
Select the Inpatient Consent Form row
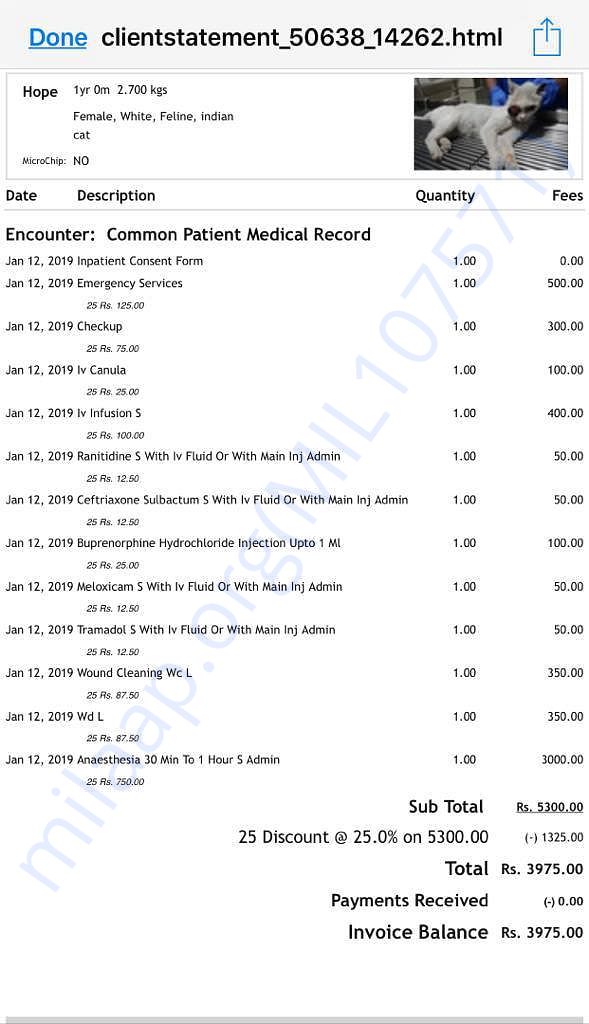tap(294, 261)
